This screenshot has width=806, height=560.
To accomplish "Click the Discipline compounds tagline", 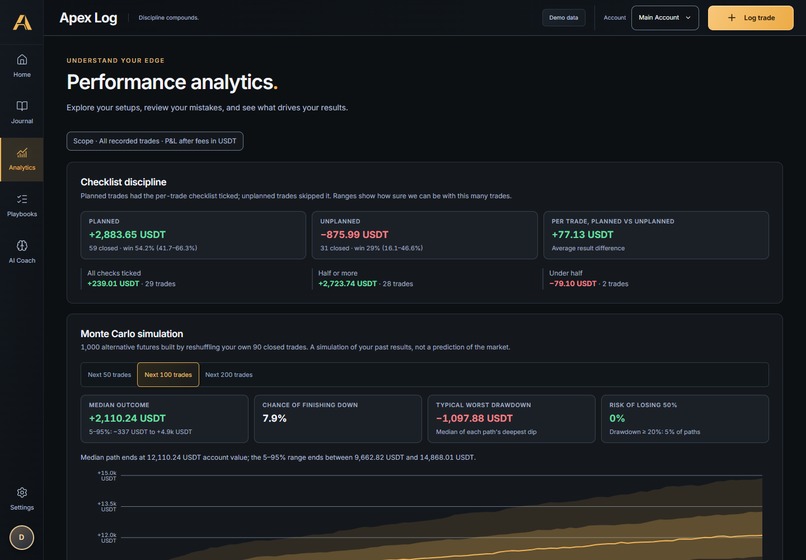I will tap(169, 17).
